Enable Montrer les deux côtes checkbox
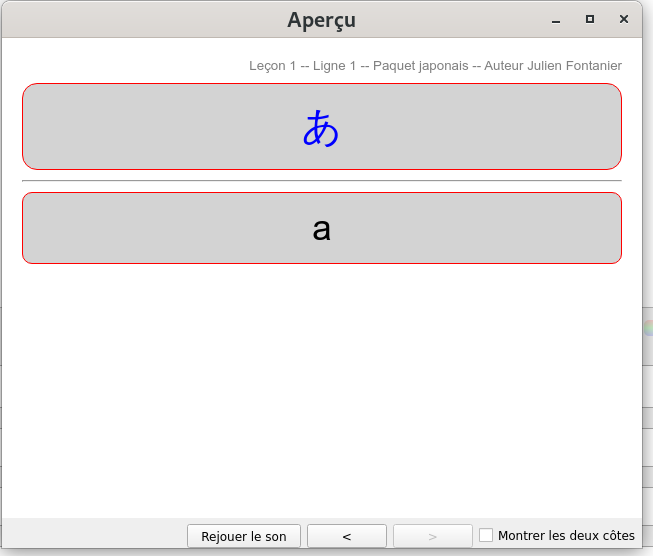 pyautogui.click(x=486, y=536)
